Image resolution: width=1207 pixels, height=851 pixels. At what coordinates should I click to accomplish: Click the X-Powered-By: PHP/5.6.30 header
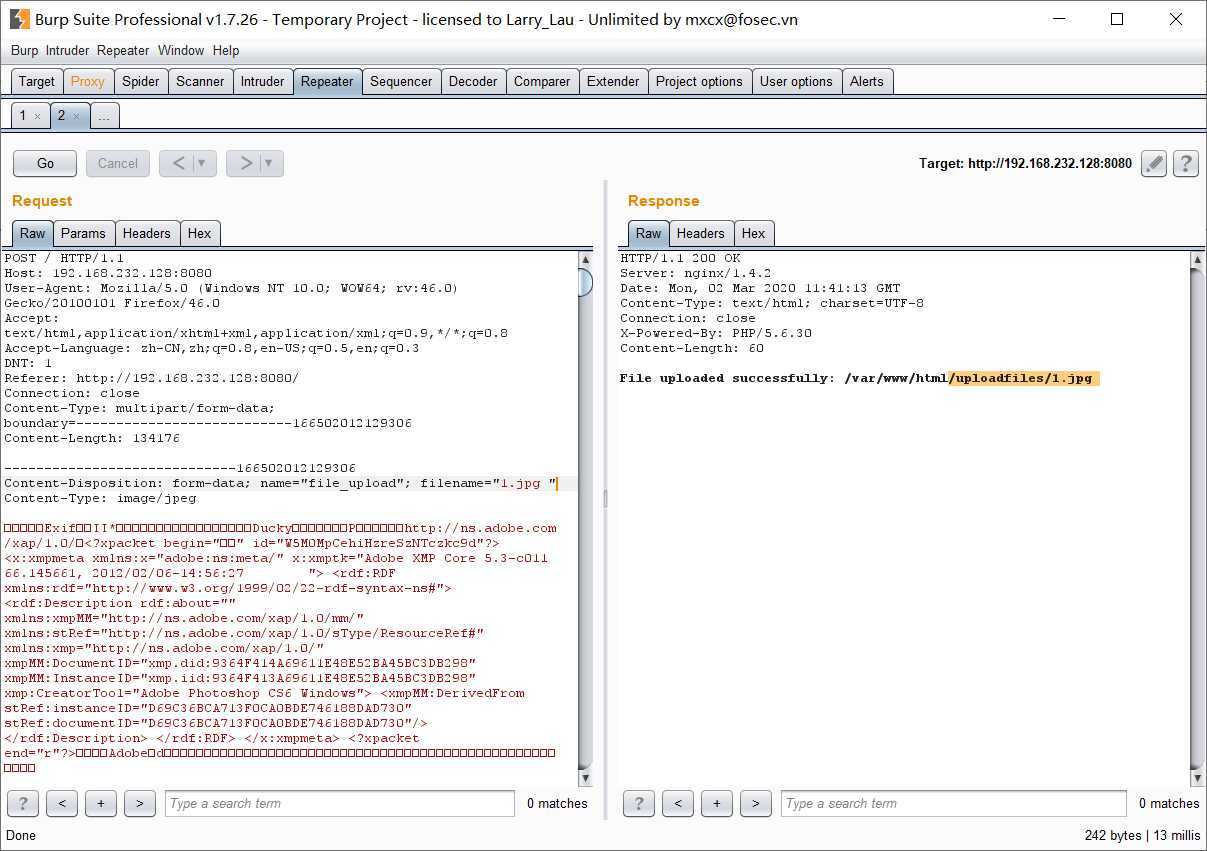(716, 333)
